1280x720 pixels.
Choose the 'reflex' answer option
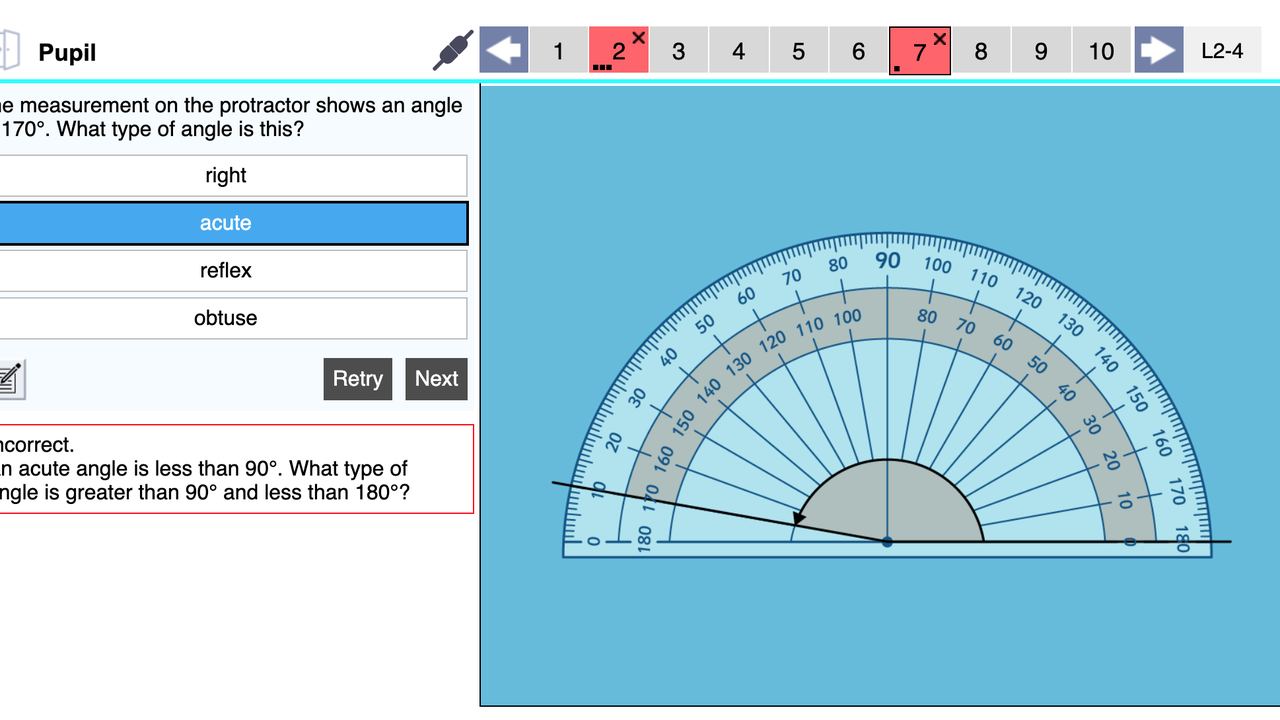coord(226,271)
